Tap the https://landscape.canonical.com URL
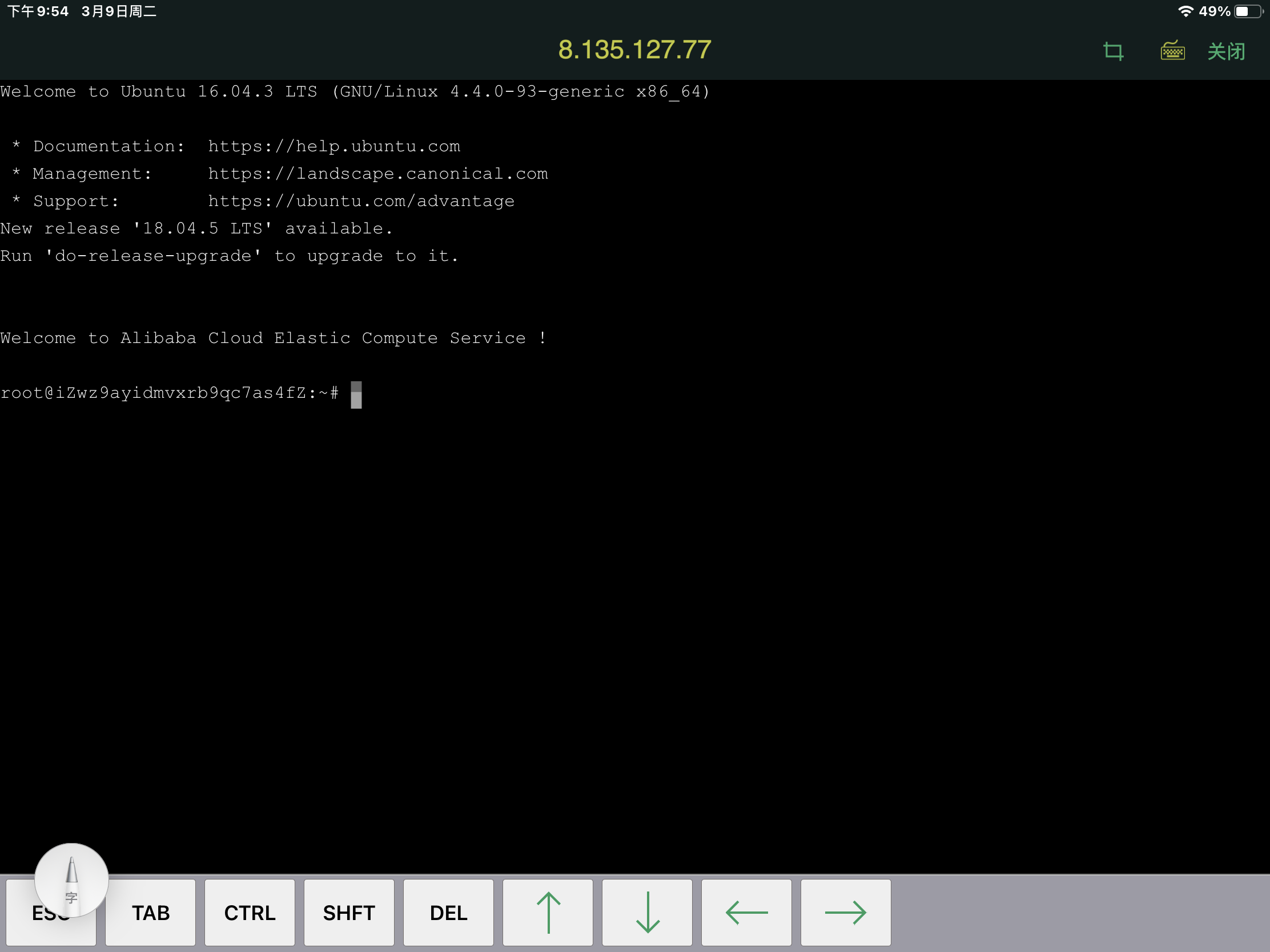Viewport: 1270px width, 952px height. point(378,174)
